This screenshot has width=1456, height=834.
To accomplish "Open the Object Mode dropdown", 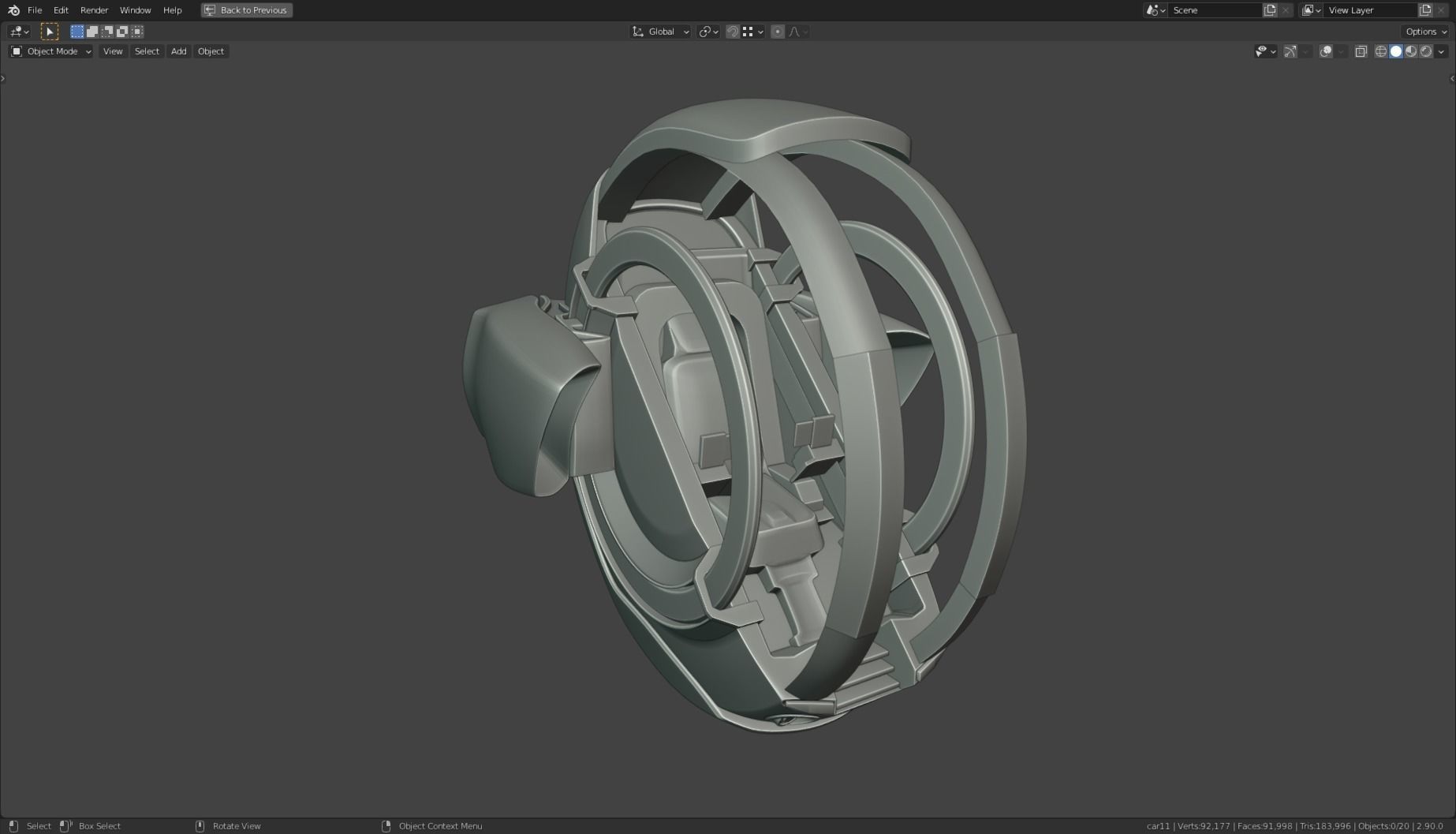I will coord(51,51).
